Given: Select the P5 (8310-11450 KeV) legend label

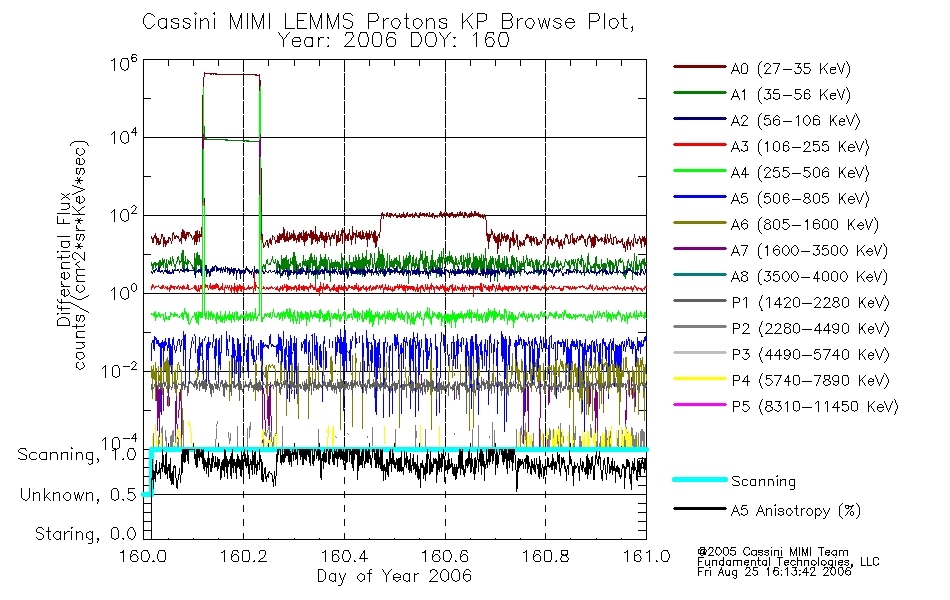Looking at the screenshot, I should pyautogui.click(x=815, y=407).
